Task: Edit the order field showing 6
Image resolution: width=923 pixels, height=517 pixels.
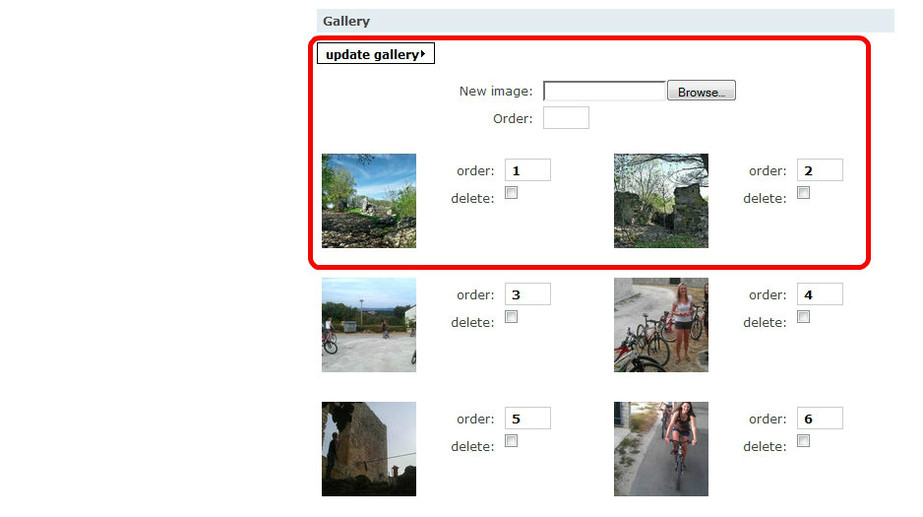Action: click(819, 418)
